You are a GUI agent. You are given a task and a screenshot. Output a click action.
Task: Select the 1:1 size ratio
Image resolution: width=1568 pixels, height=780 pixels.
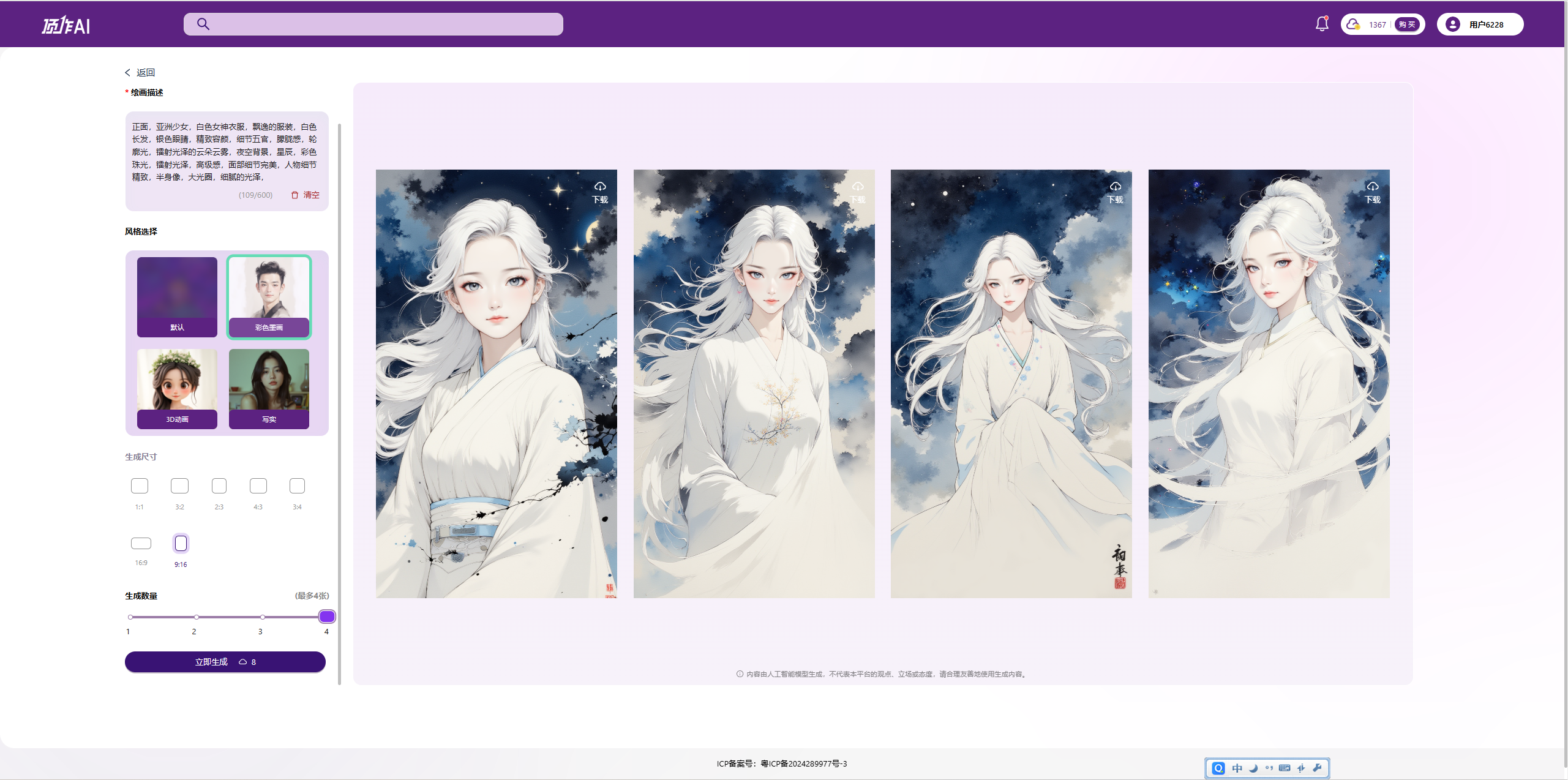coord(140,486)
